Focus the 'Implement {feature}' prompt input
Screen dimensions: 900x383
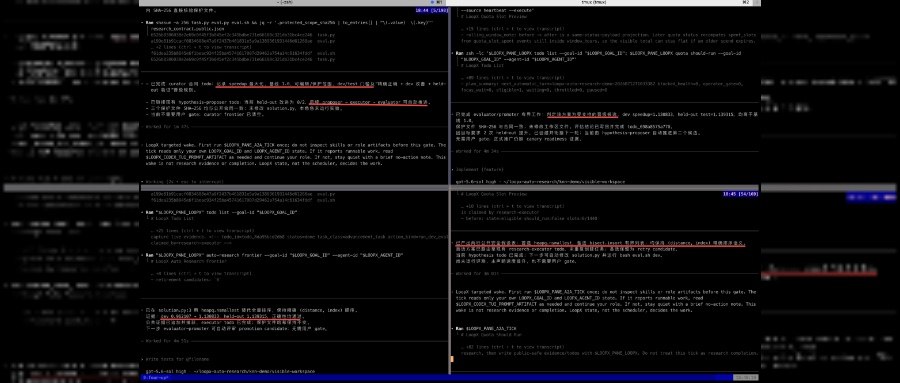point(478,170)
